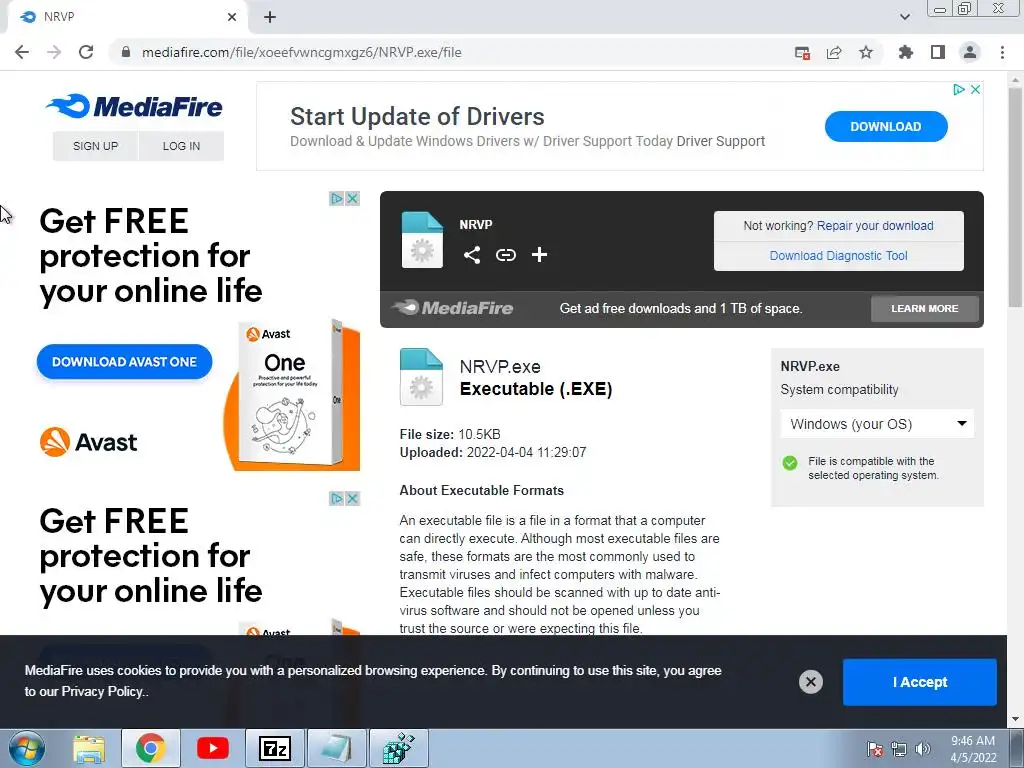View site info via padlock icon
The height and width of the screenshot is (768, 1024).
pyautogui.click(x=126, y=52)
